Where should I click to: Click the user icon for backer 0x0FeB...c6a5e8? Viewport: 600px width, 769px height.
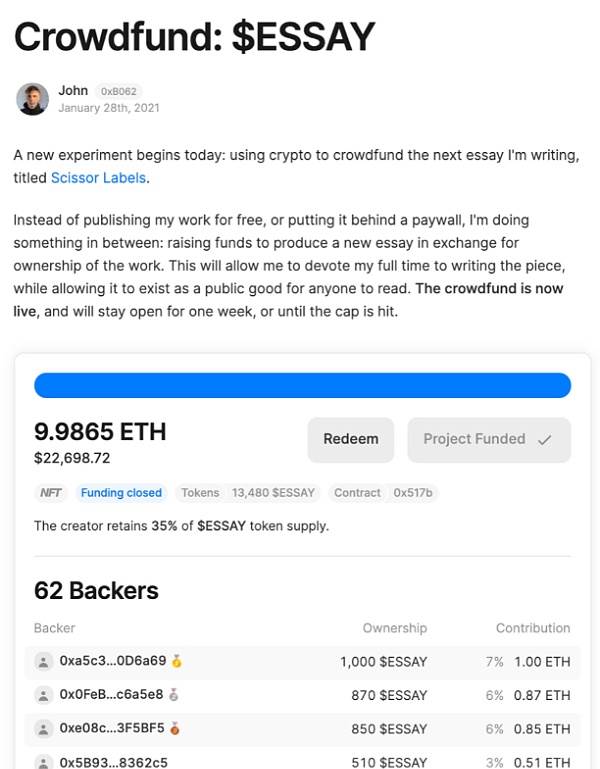click(x=43, y=695)
